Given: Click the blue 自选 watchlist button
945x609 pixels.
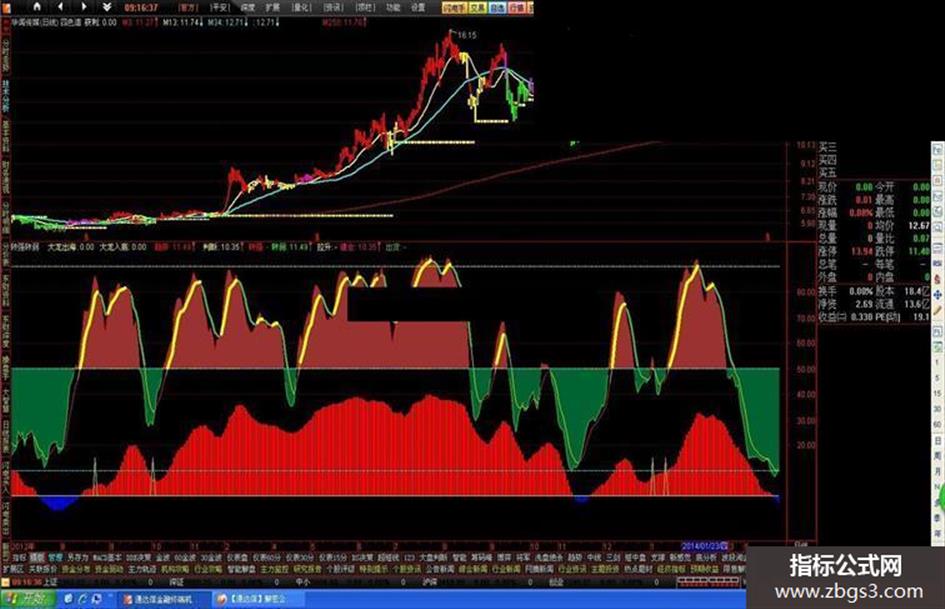Looking at the screenshot, I should click(497, 8).
